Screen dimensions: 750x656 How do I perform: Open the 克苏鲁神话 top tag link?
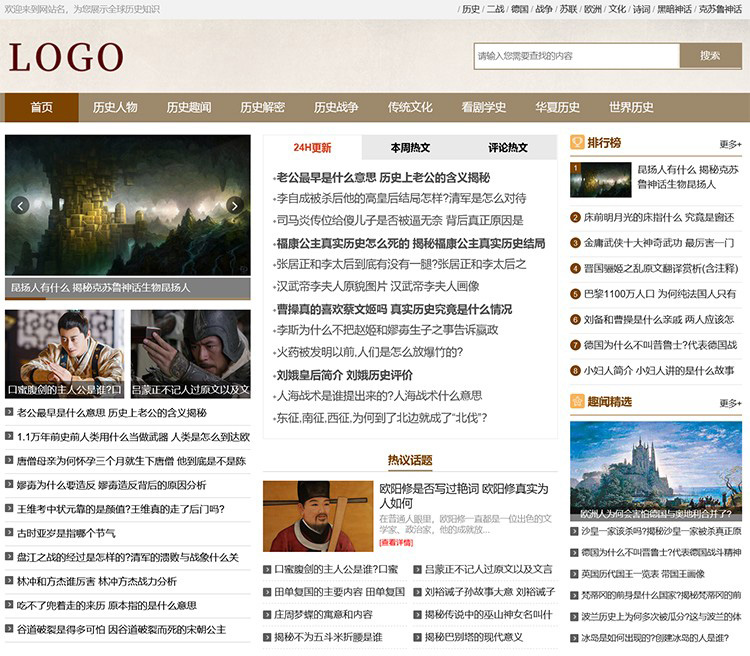(x=720, y=9)
